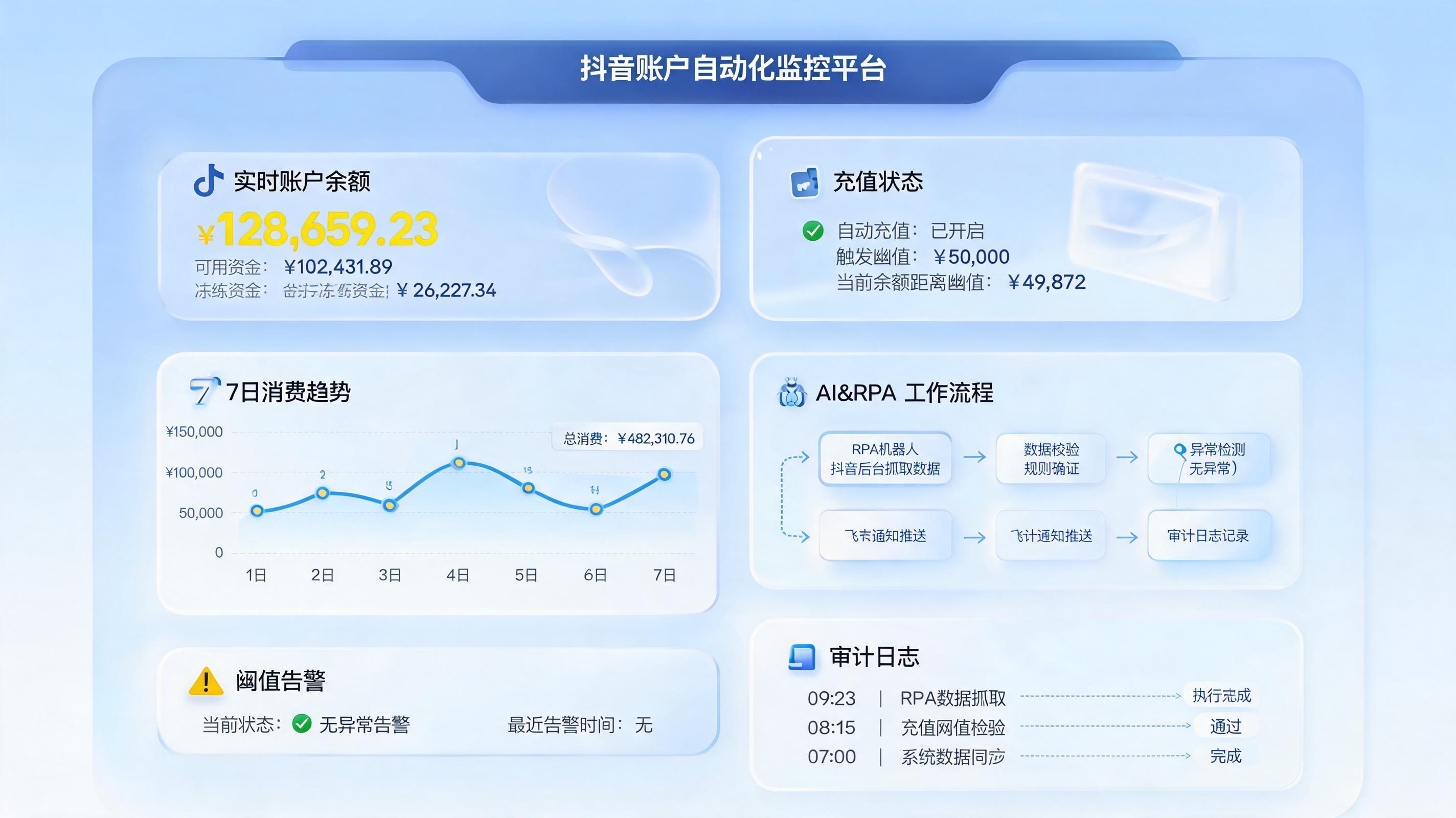
Task: Click the 2日 data point on chart
Action: [322, 493]
